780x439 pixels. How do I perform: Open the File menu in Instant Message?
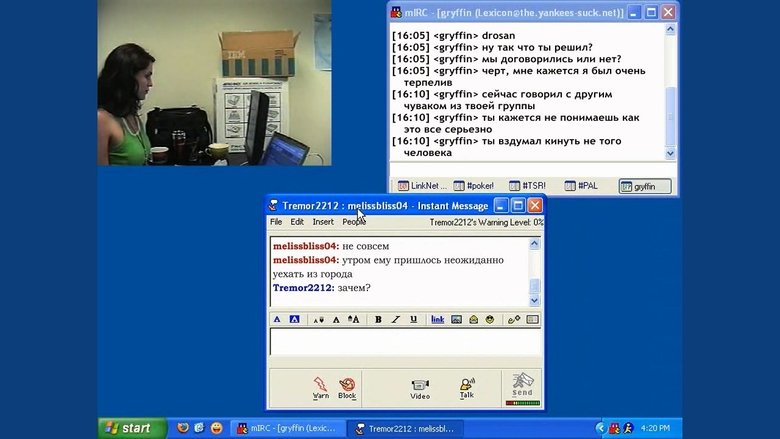click(276, 222)
